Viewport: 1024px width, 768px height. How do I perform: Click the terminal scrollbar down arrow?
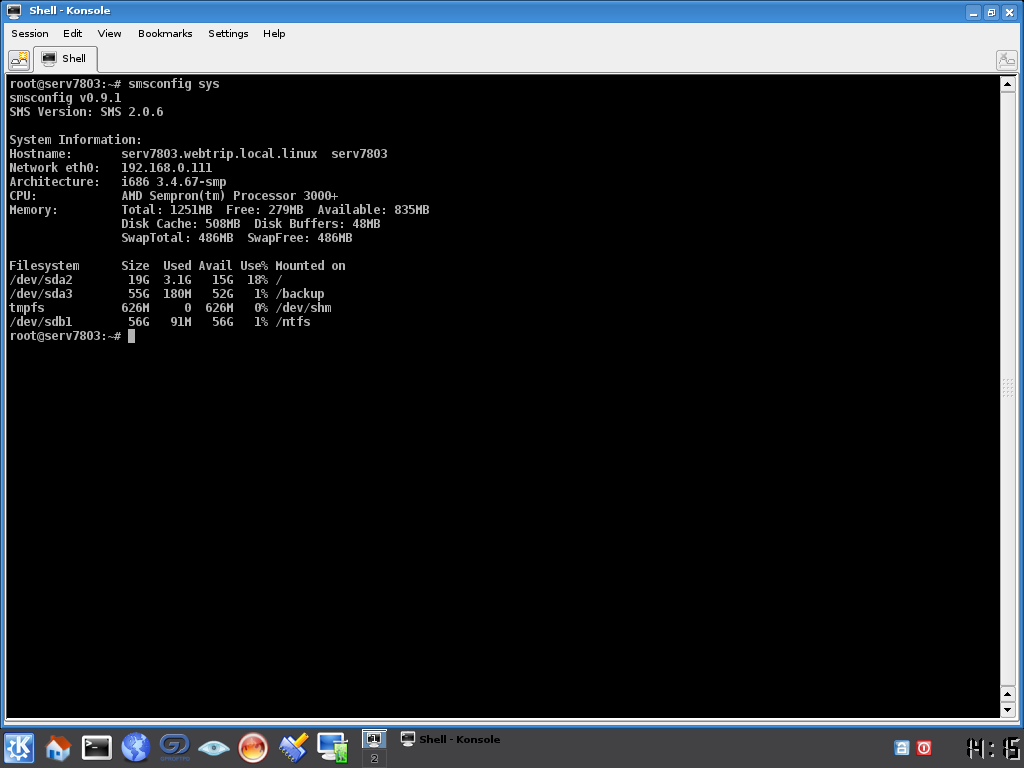click(x=1008, y=709)
